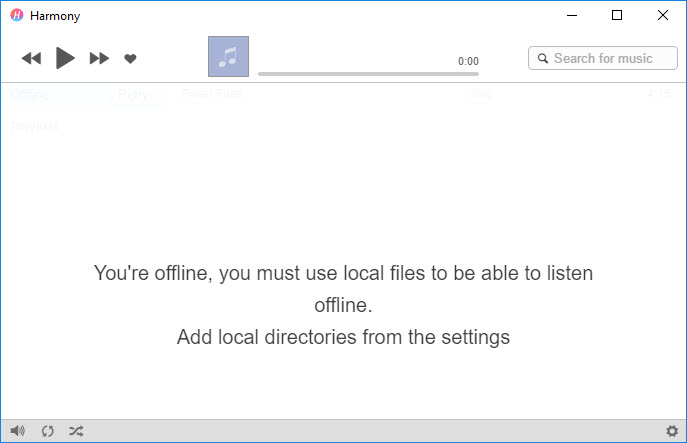Start playback with the Play button
The image size is (687, 443).
tap(65, 58)
